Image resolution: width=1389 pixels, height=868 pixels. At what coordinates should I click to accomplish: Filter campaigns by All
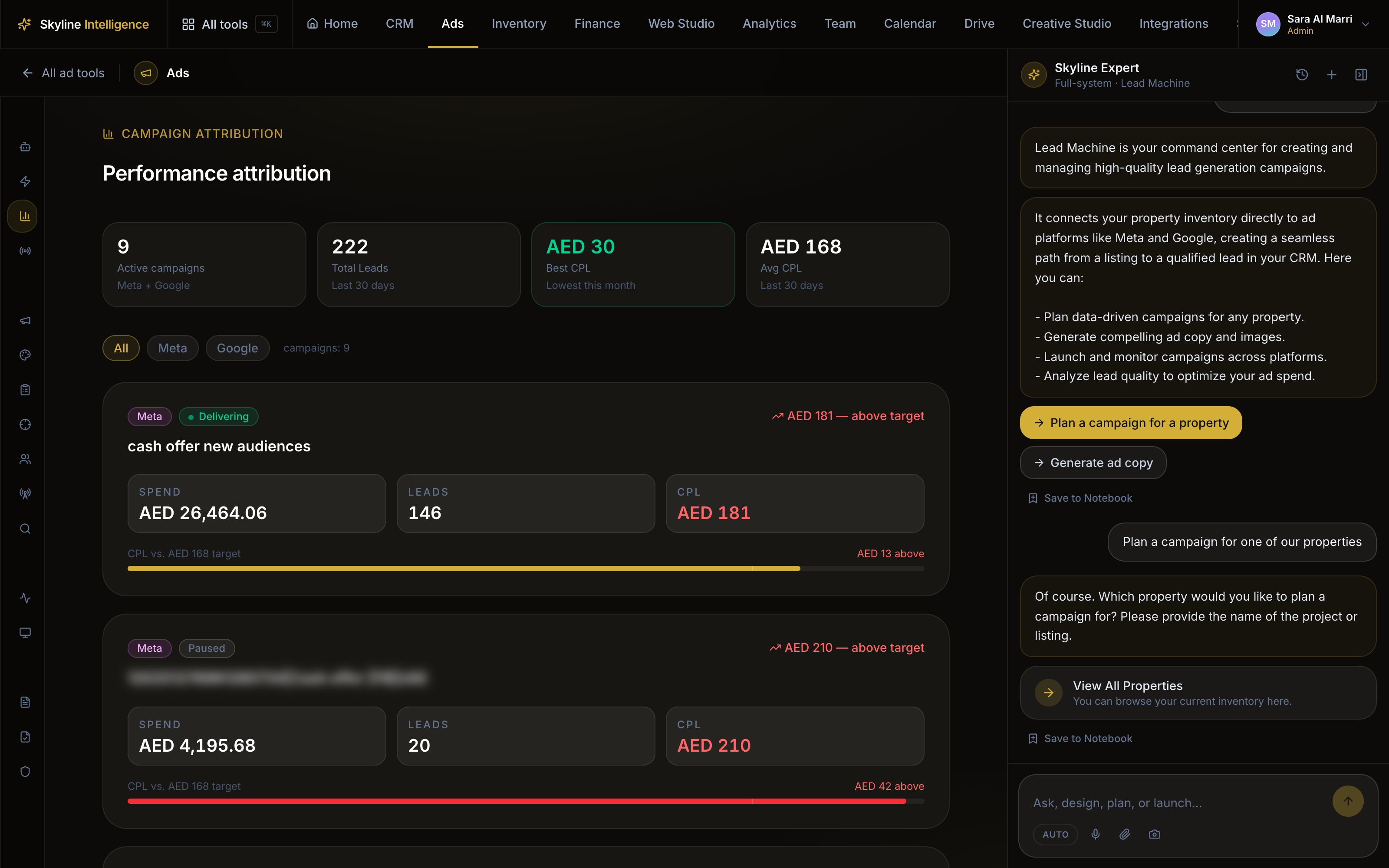tap(121, 348)
